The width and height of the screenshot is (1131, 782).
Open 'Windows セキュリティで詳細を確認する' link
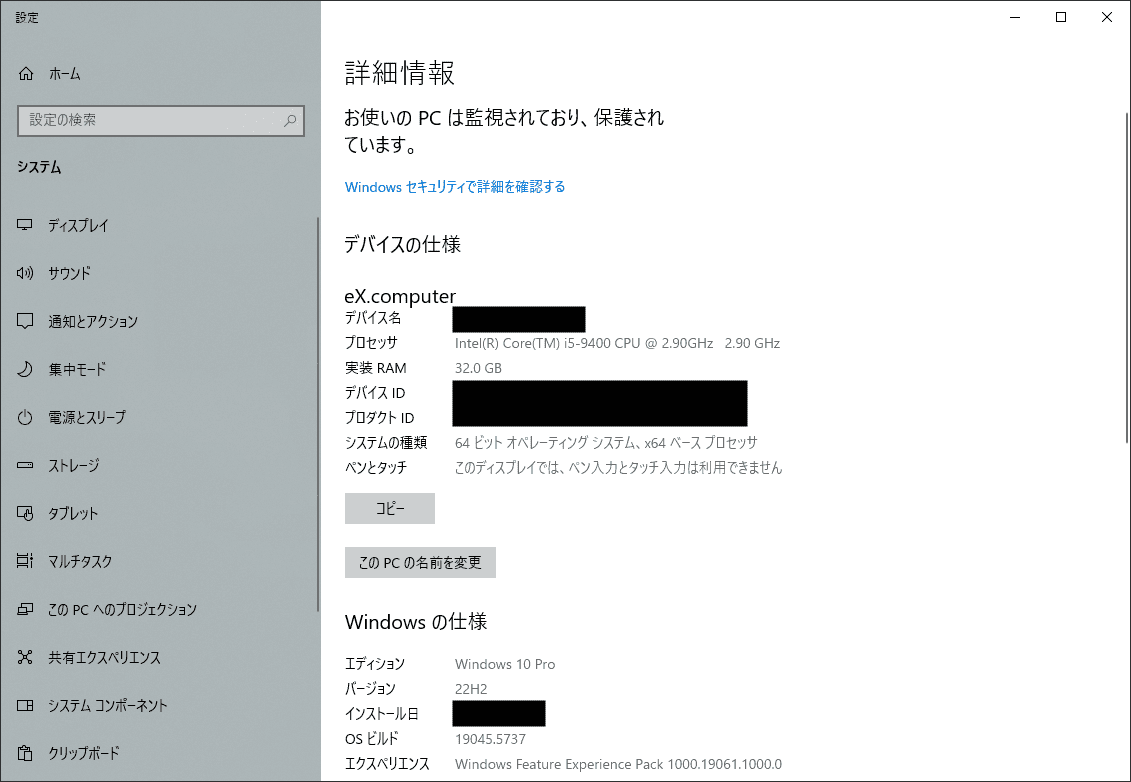(x=455, y=187)
